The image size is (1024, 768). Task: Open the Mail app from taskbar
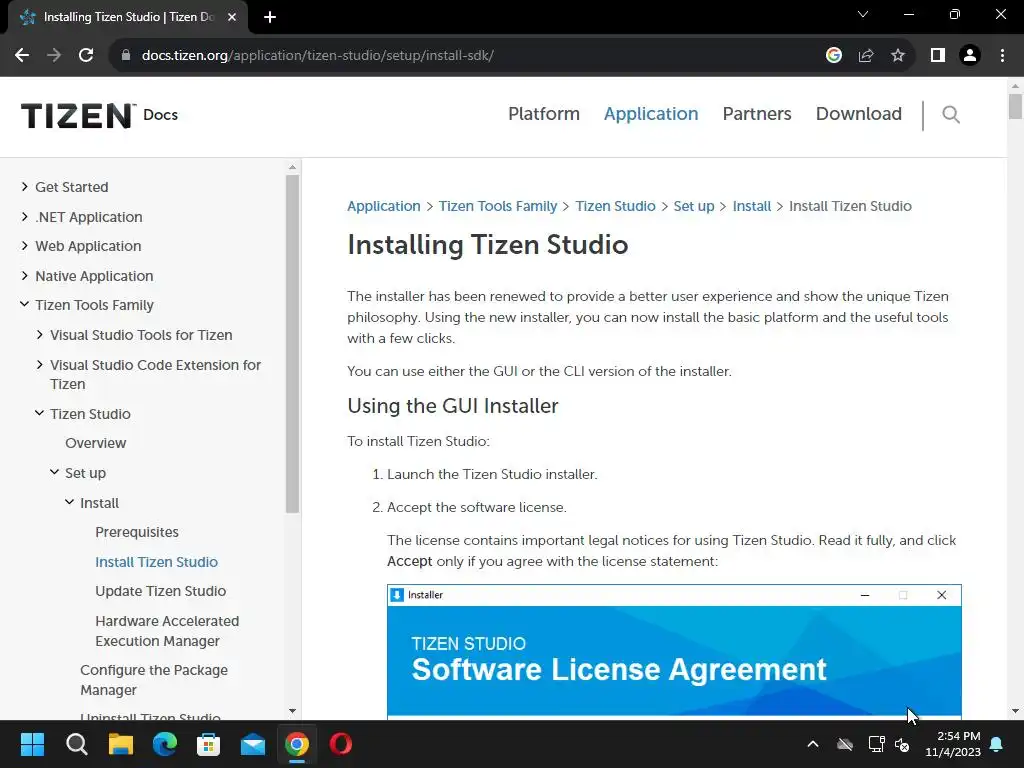click(x=253, y=744)
